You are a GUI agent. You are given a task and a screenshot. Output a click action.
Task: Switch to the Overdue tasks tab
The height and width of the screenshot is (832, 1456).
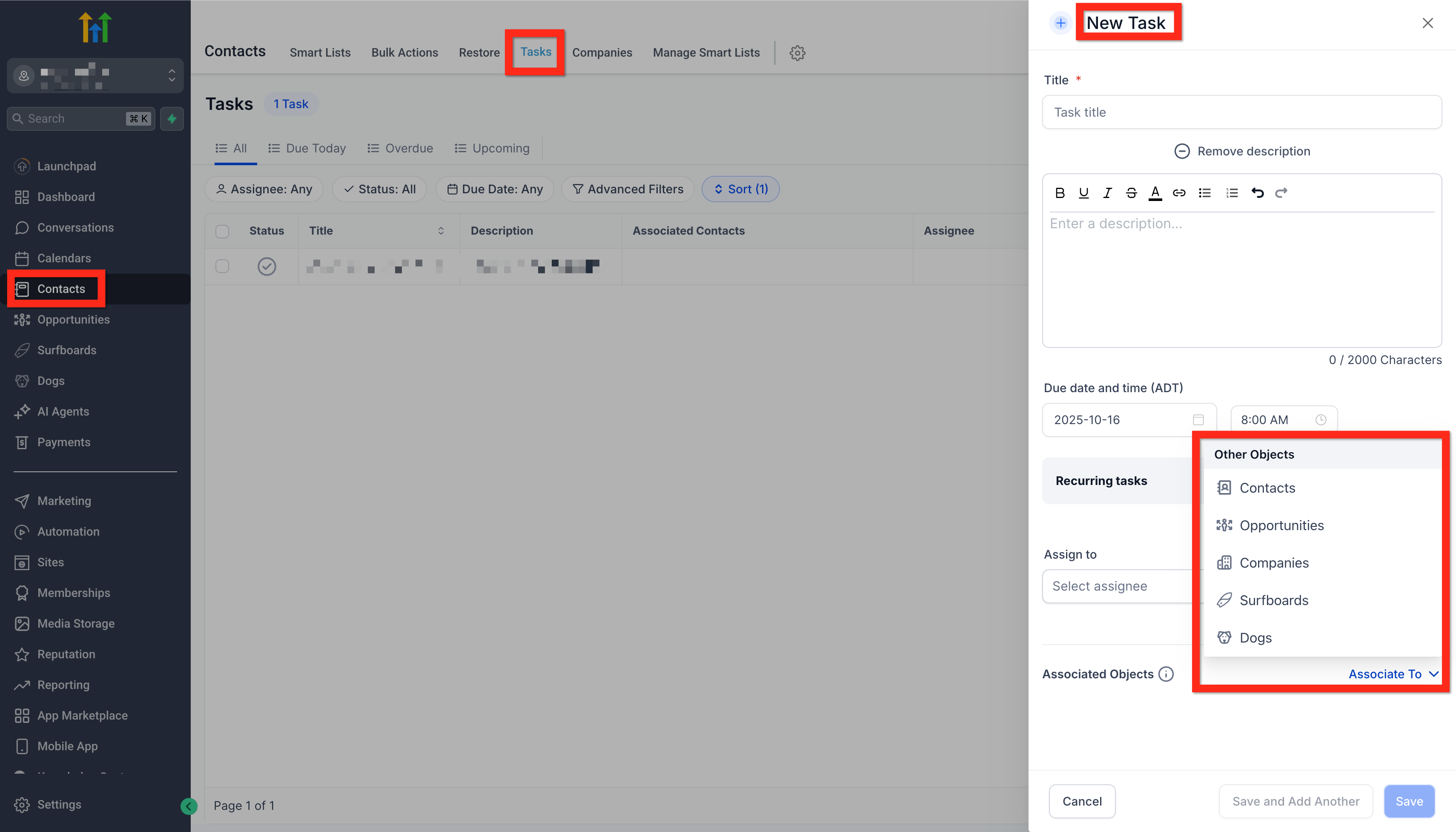point(401,149)
